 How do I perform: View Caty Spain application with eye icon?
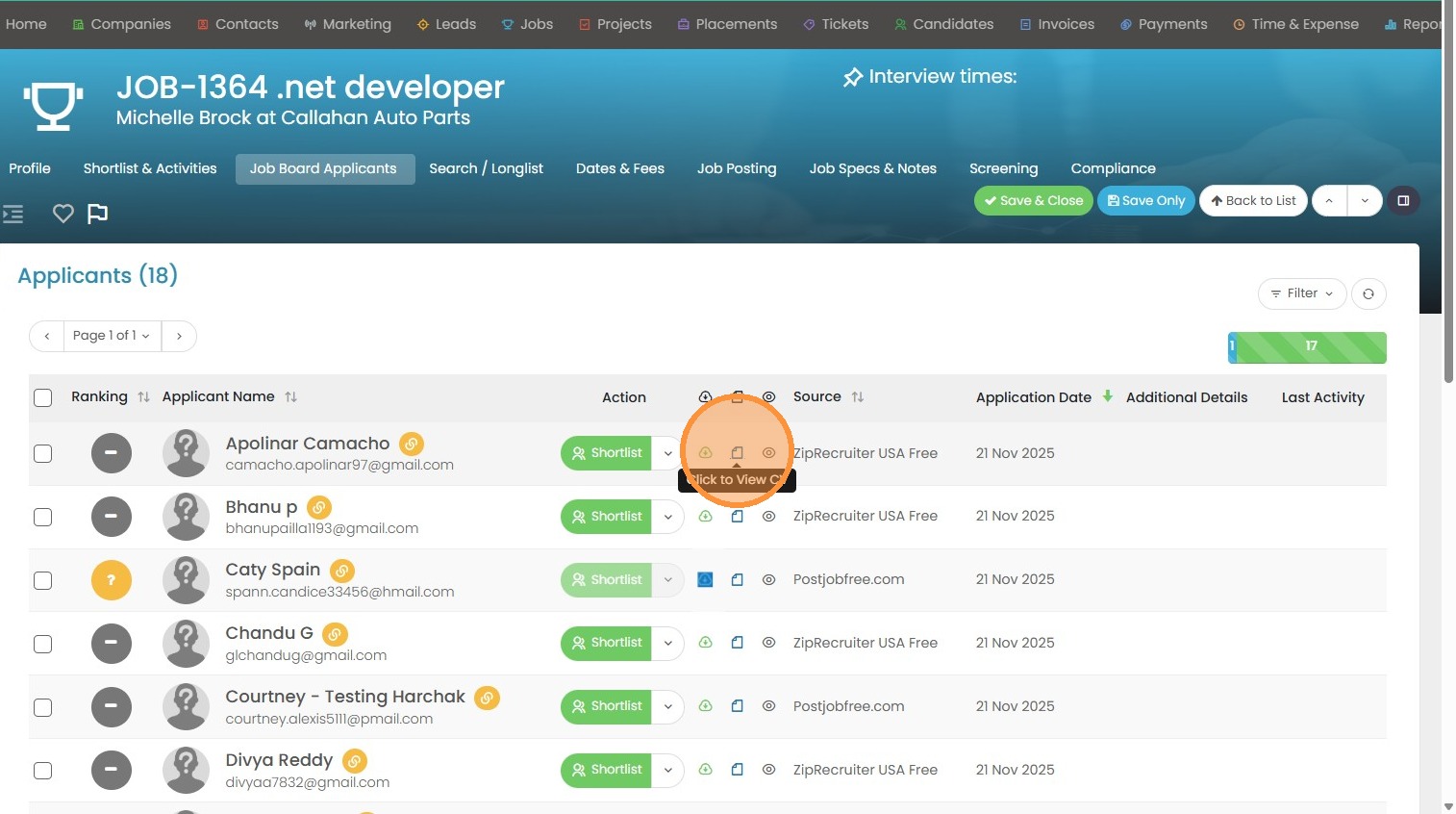(x=768, y=580)
